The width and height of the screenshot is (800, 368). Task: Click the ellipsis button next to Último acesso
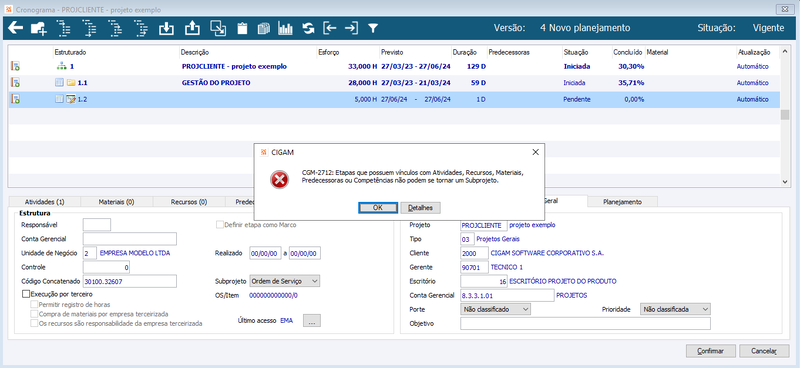[x=312, y=321]
